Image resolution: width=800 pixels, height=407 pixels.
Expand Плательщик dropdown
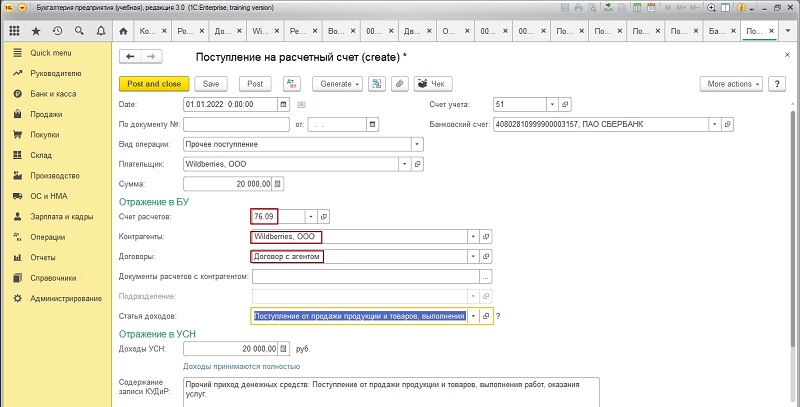405,164
